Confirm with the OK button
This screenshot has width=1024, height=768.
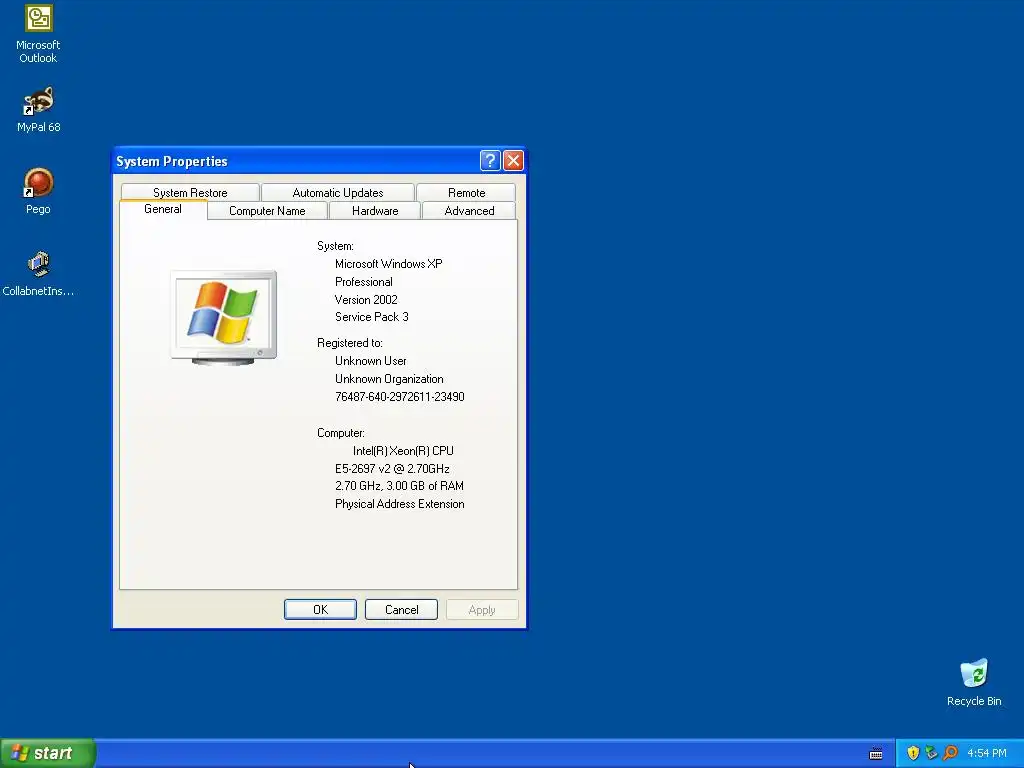click(320, 609)
